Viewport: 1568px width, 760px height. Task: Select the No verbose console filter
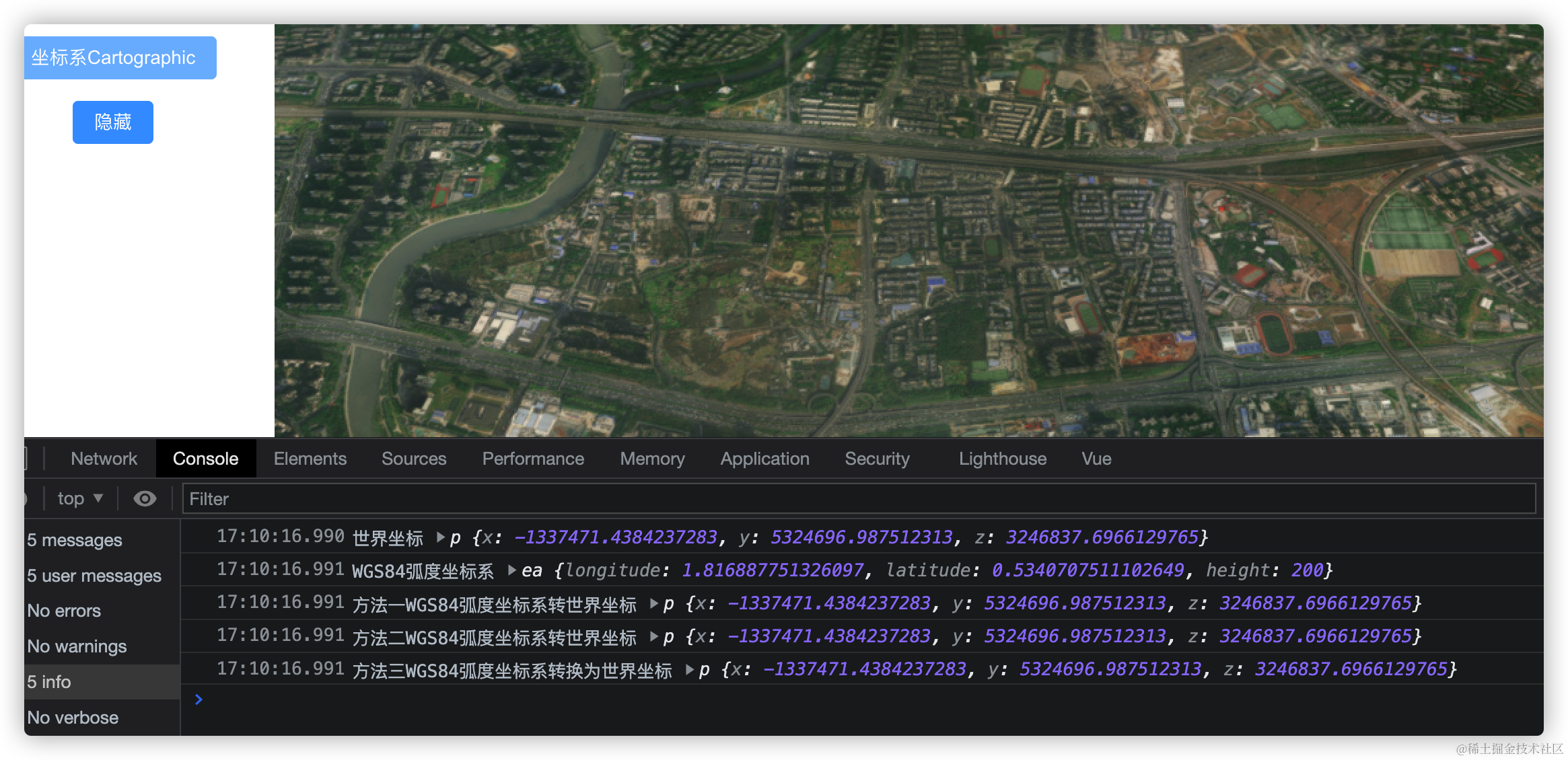coord(72,717)
